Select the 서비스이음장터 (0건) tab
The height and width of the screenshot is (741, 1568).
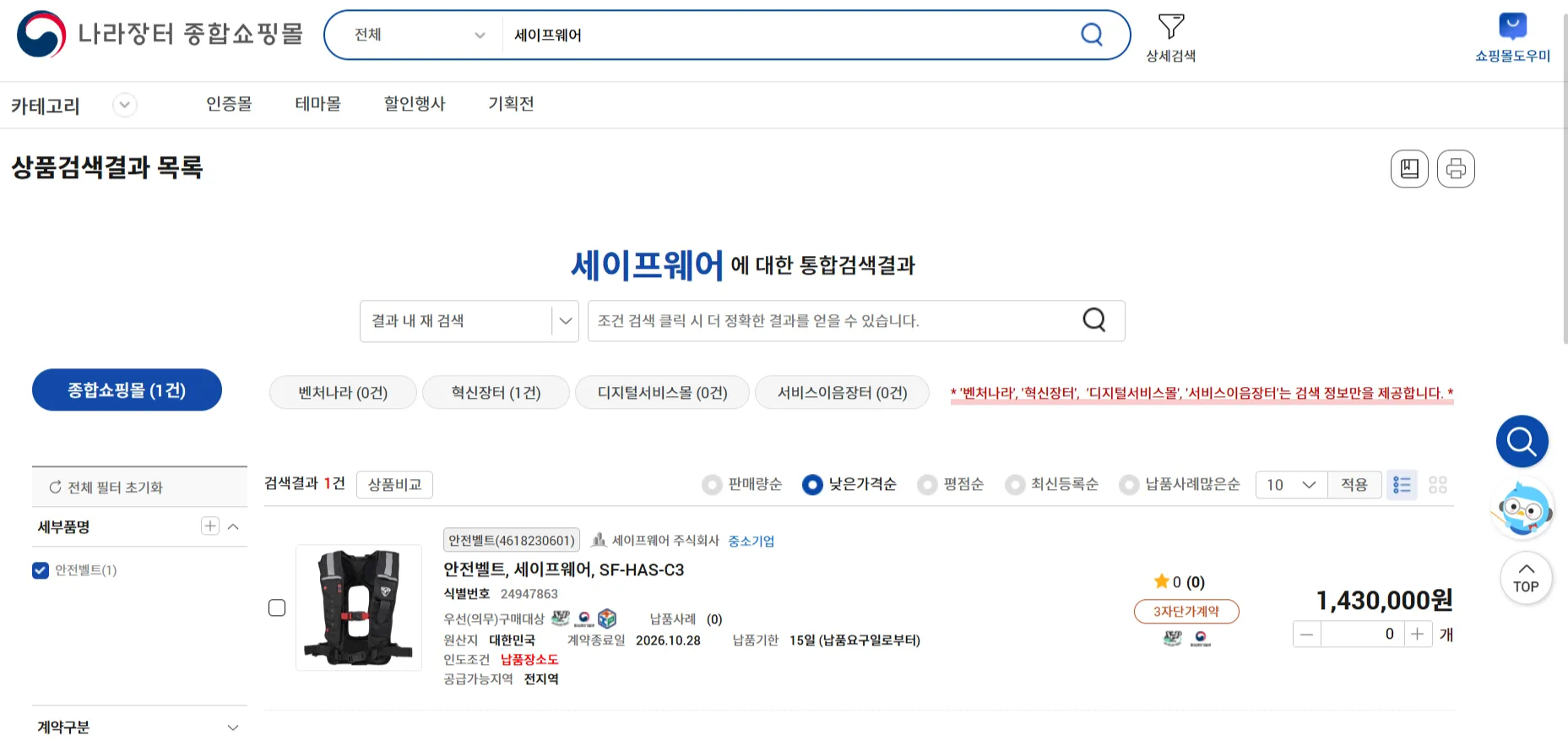(843, 392)
